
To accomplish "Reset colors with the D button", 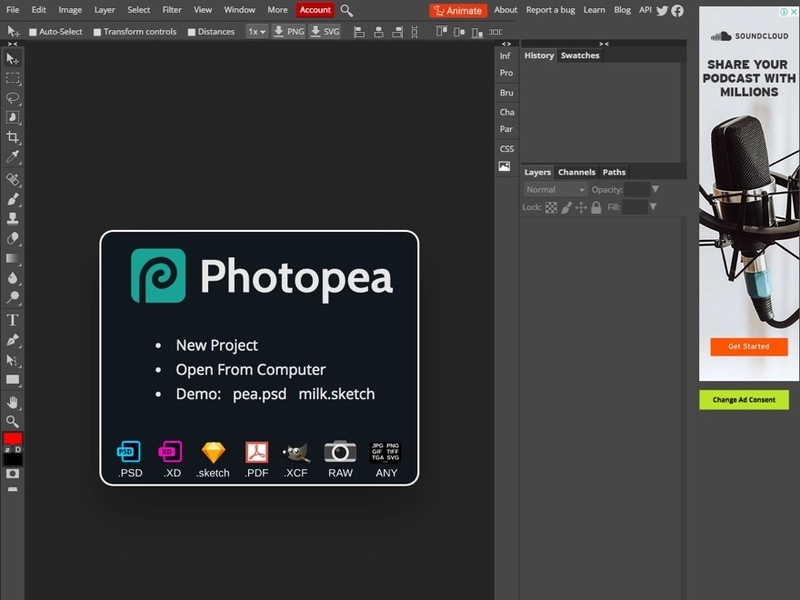I will 18,449.
